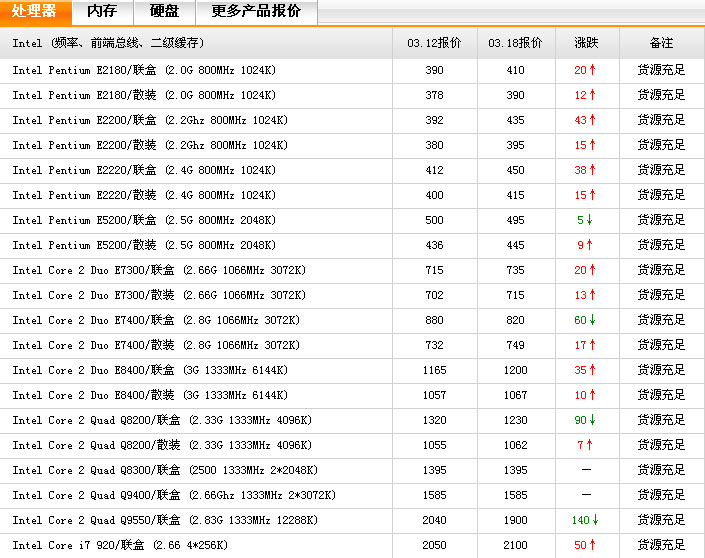The image size is (705, 558).
Task: Click the 03.18 price 1900 for Q9550
Action: (515, 521)
